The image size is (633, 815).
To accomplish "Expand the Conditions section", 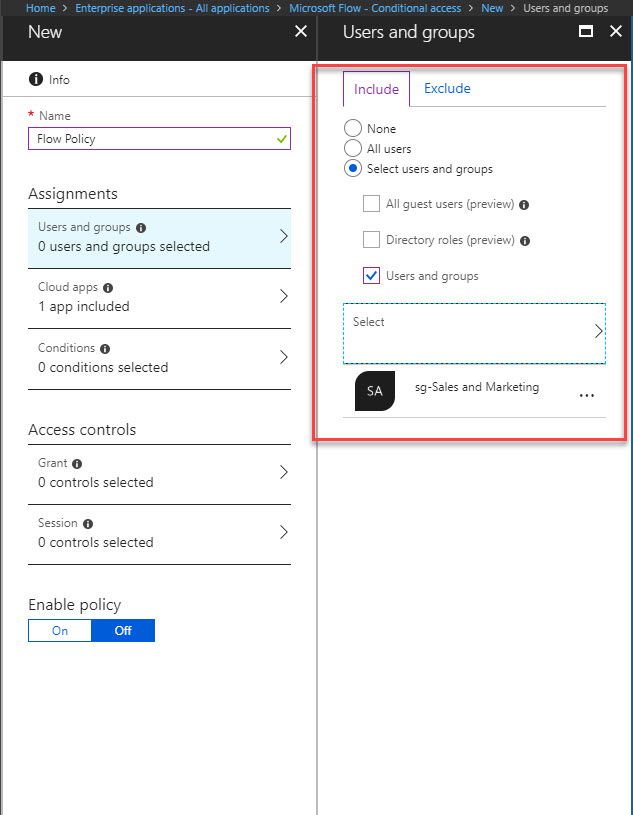I will [159, 359].
